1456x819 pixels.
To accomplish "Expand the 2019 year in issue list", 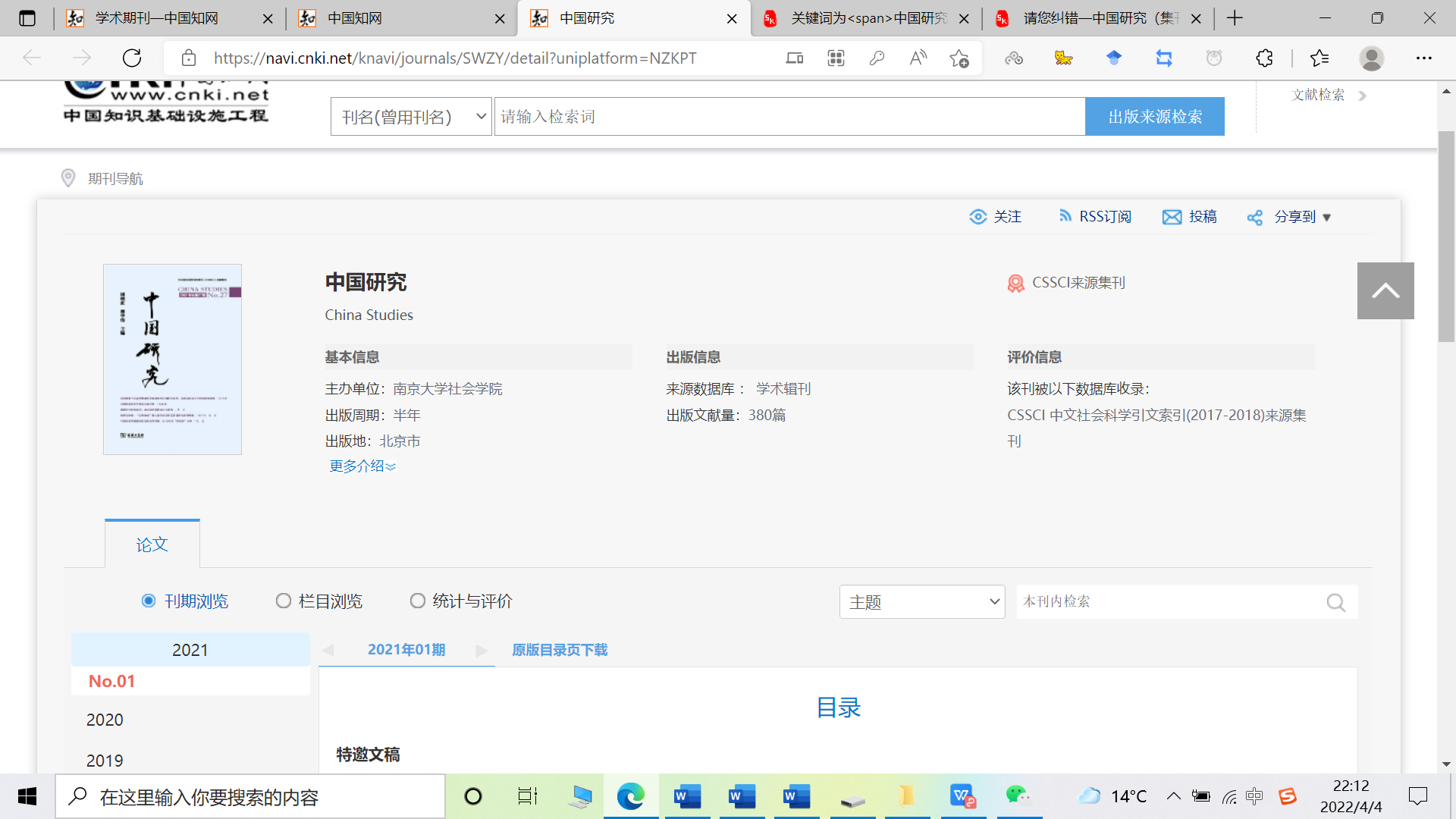I will click(x=105, y=761).
